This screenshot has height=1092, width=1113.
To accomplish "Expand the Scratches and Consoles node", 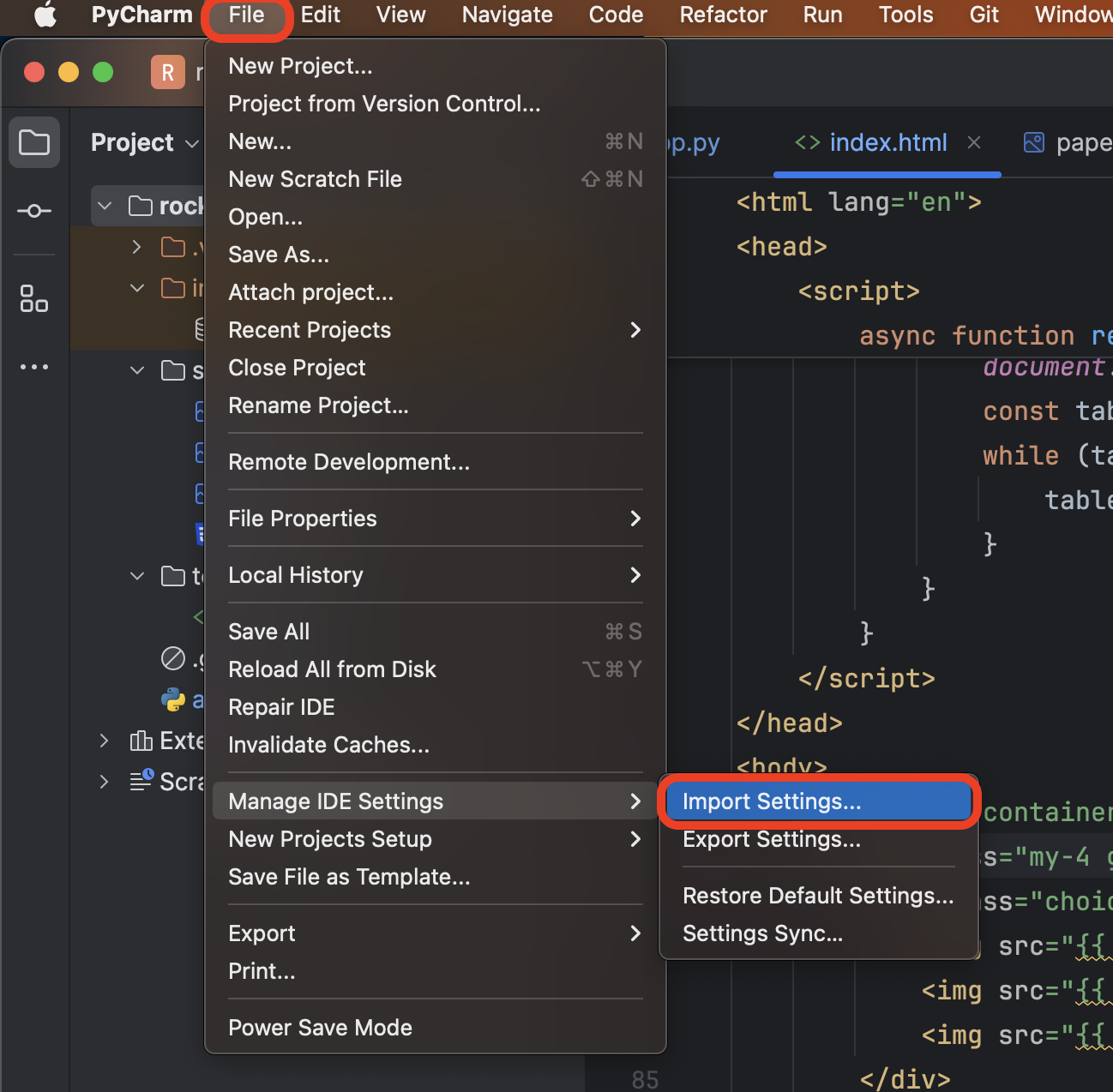I will [104, 782].
